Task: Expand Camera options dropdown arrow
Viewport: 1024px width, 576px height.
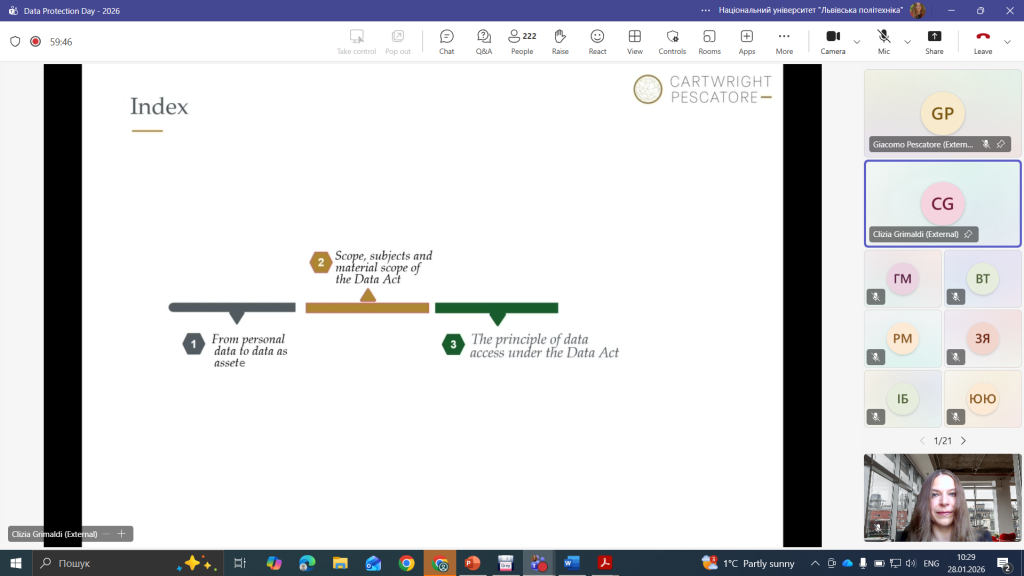Action: [x=857, y=42]
